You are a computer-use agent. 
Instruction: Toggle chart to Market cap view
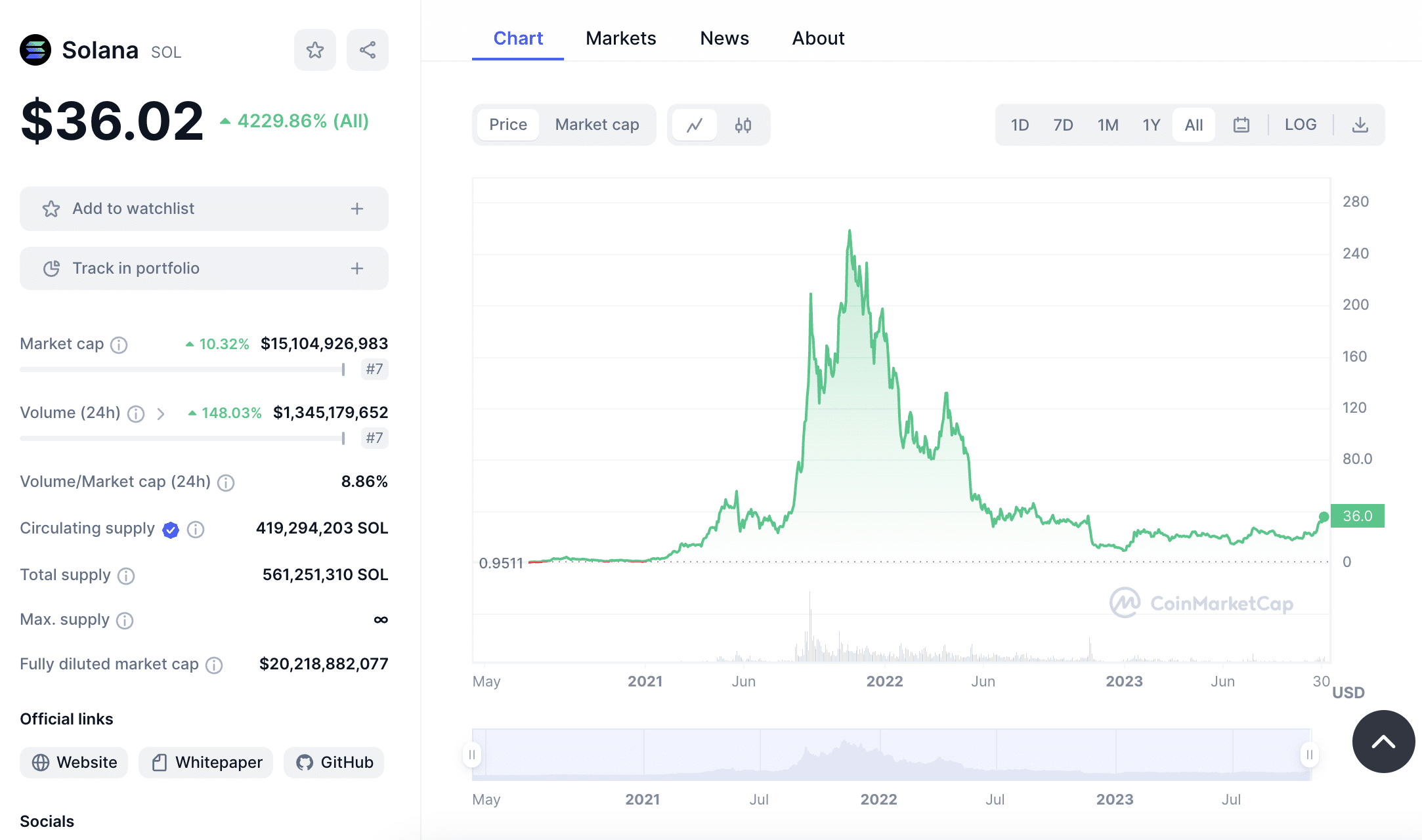tap(597, 125)
